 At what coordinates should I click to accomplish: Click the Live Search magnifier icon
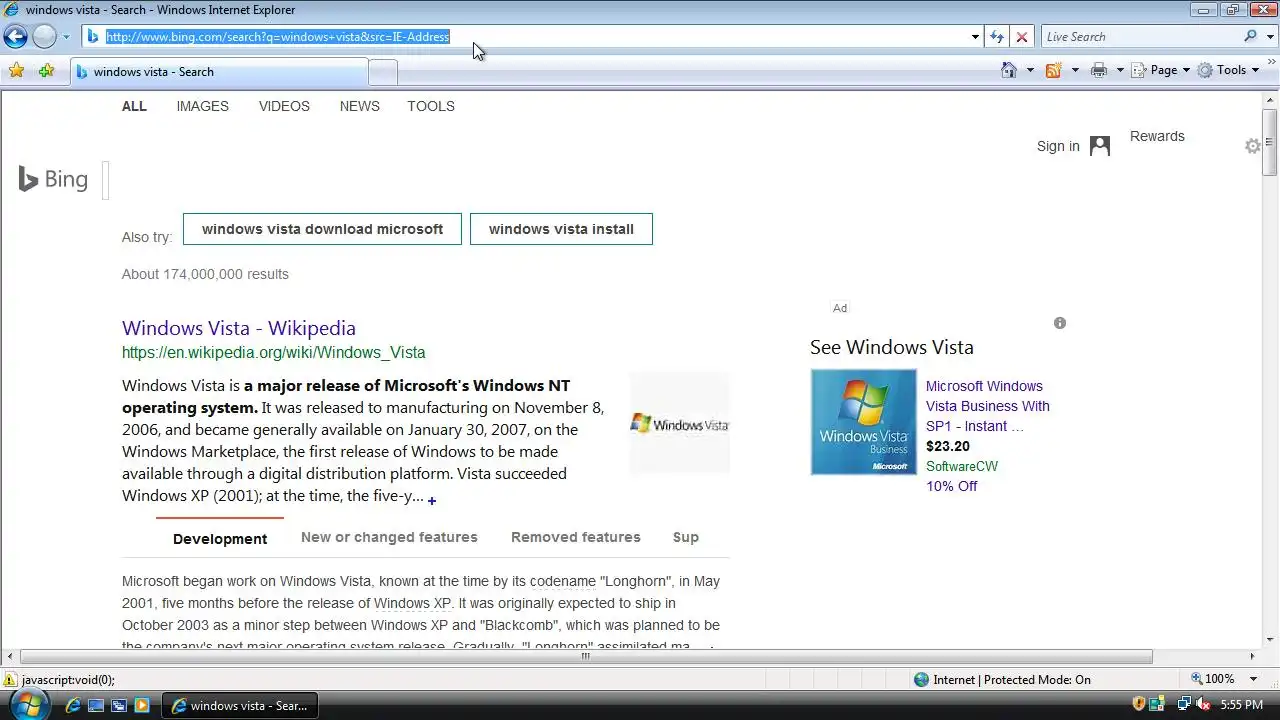1251,37
